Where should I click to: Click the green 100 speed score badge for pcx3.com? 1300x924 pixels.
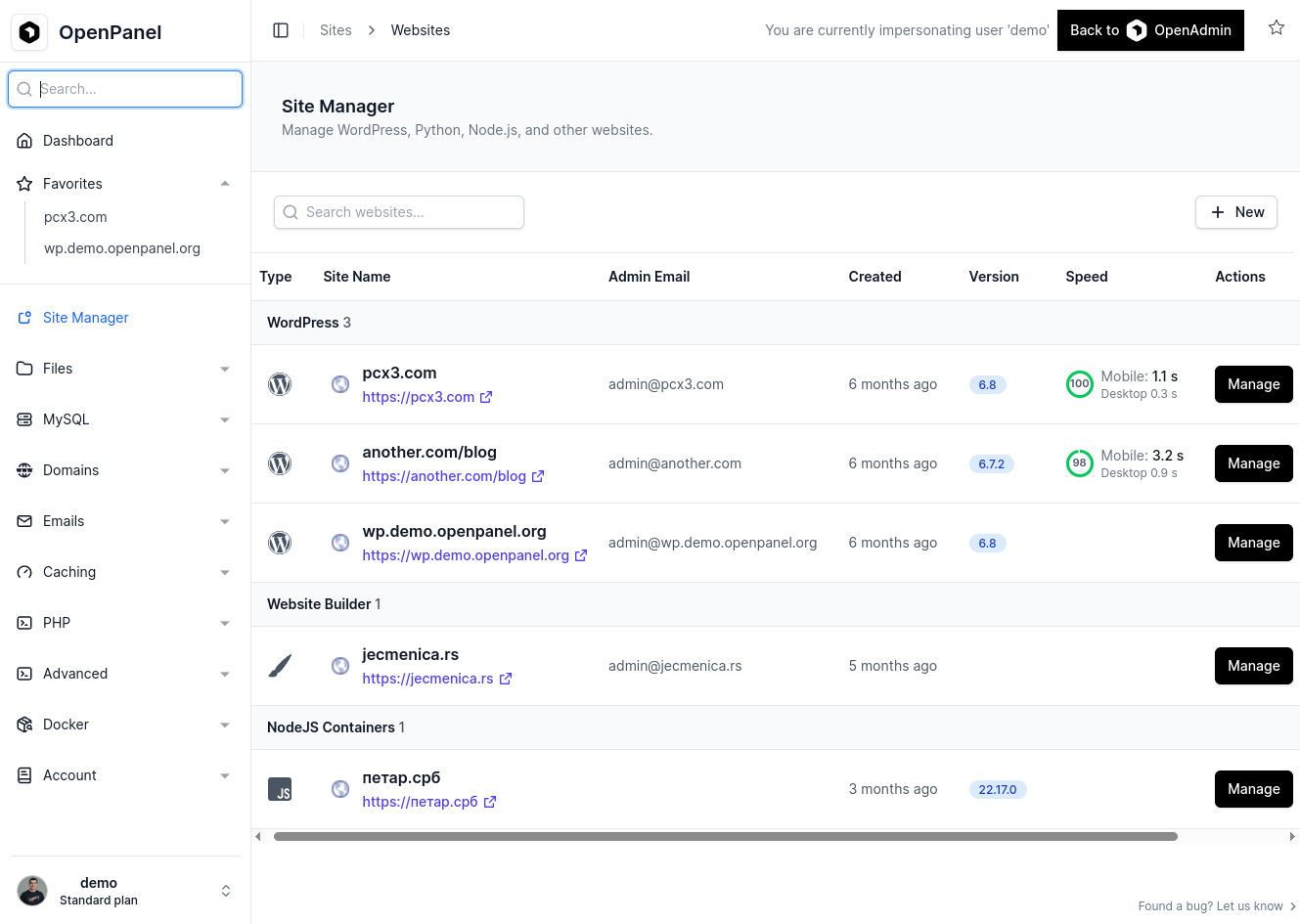(x=1079, y=384)
